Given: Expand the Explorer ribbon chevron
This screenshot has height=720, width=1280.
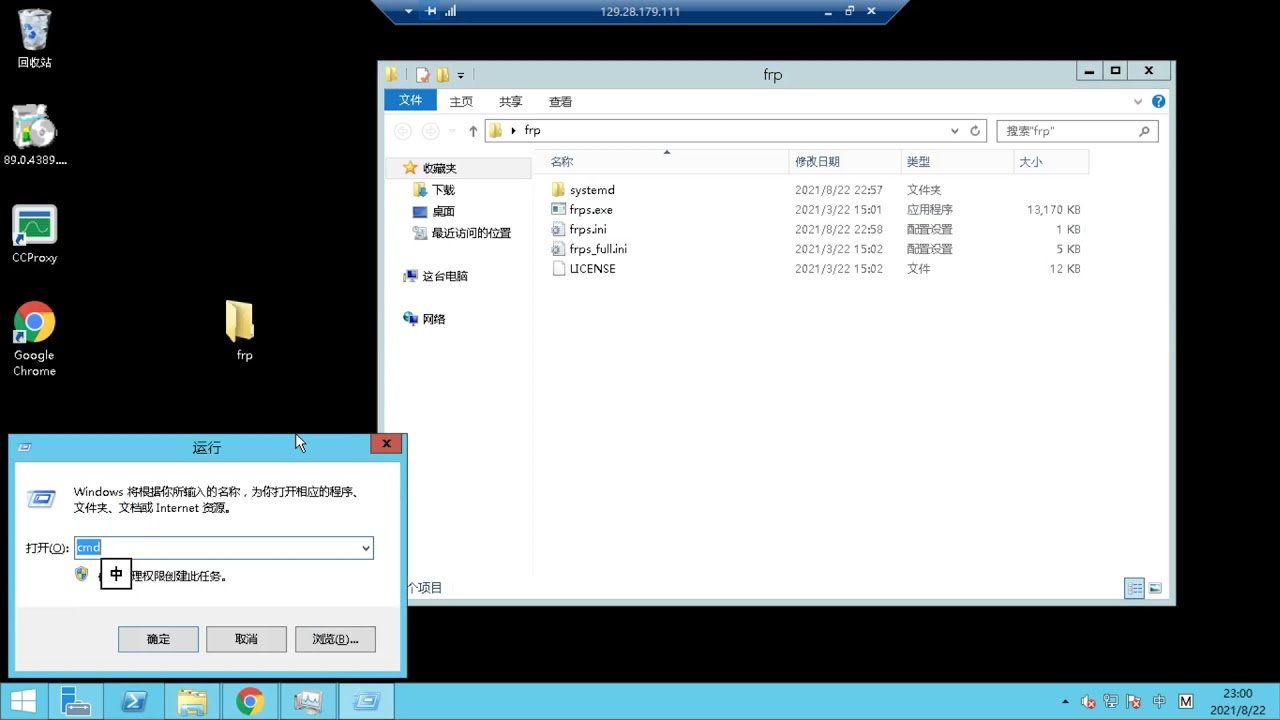Looking at the screenshot, I should (1137, 101).
